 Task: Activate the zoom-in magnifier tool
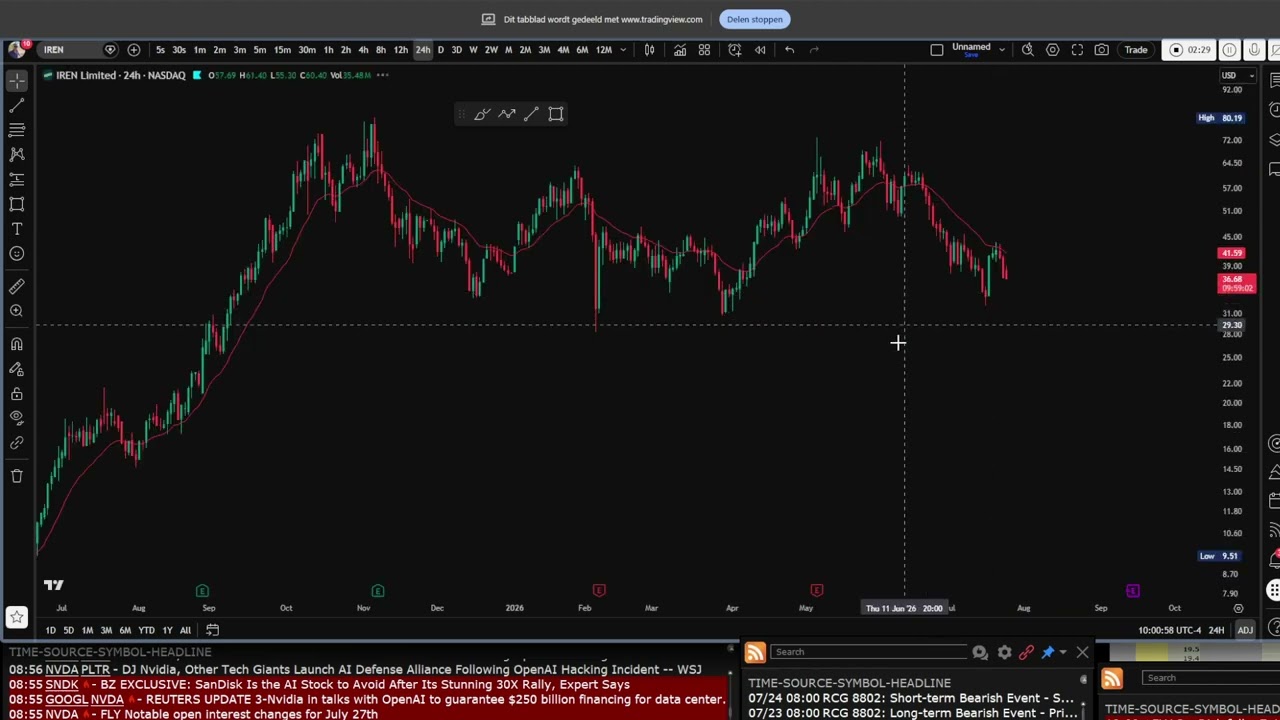point(17,311)
